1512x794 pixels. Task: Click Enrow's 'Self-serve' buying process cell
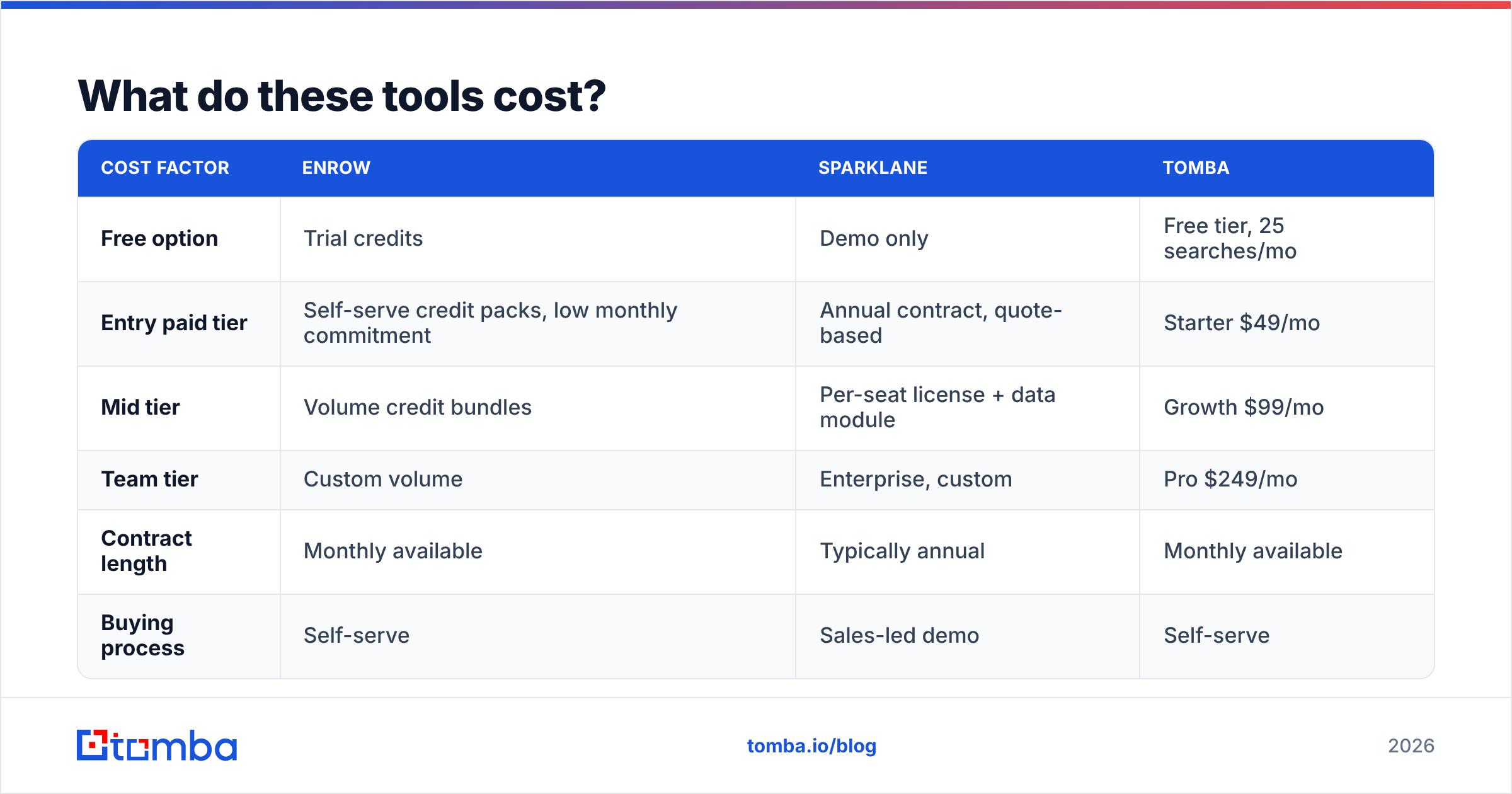[x=357, y=635]
